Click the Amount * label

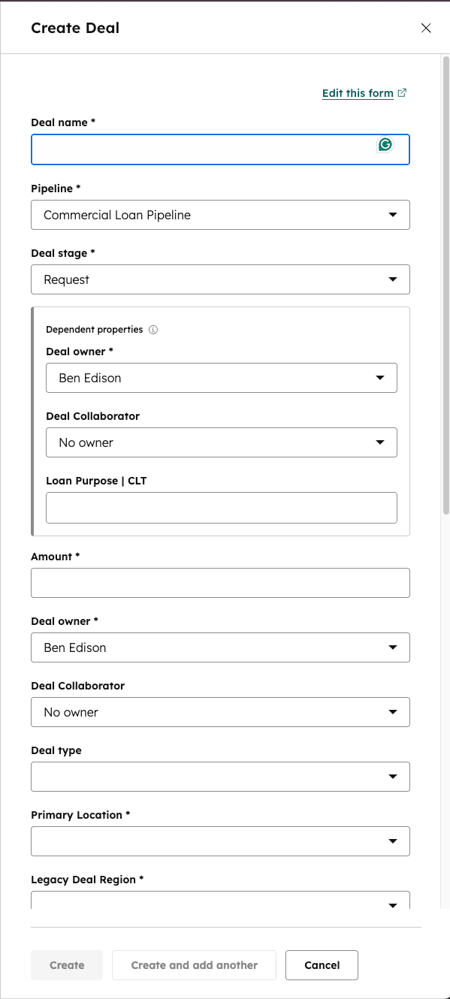coord(55,556)
